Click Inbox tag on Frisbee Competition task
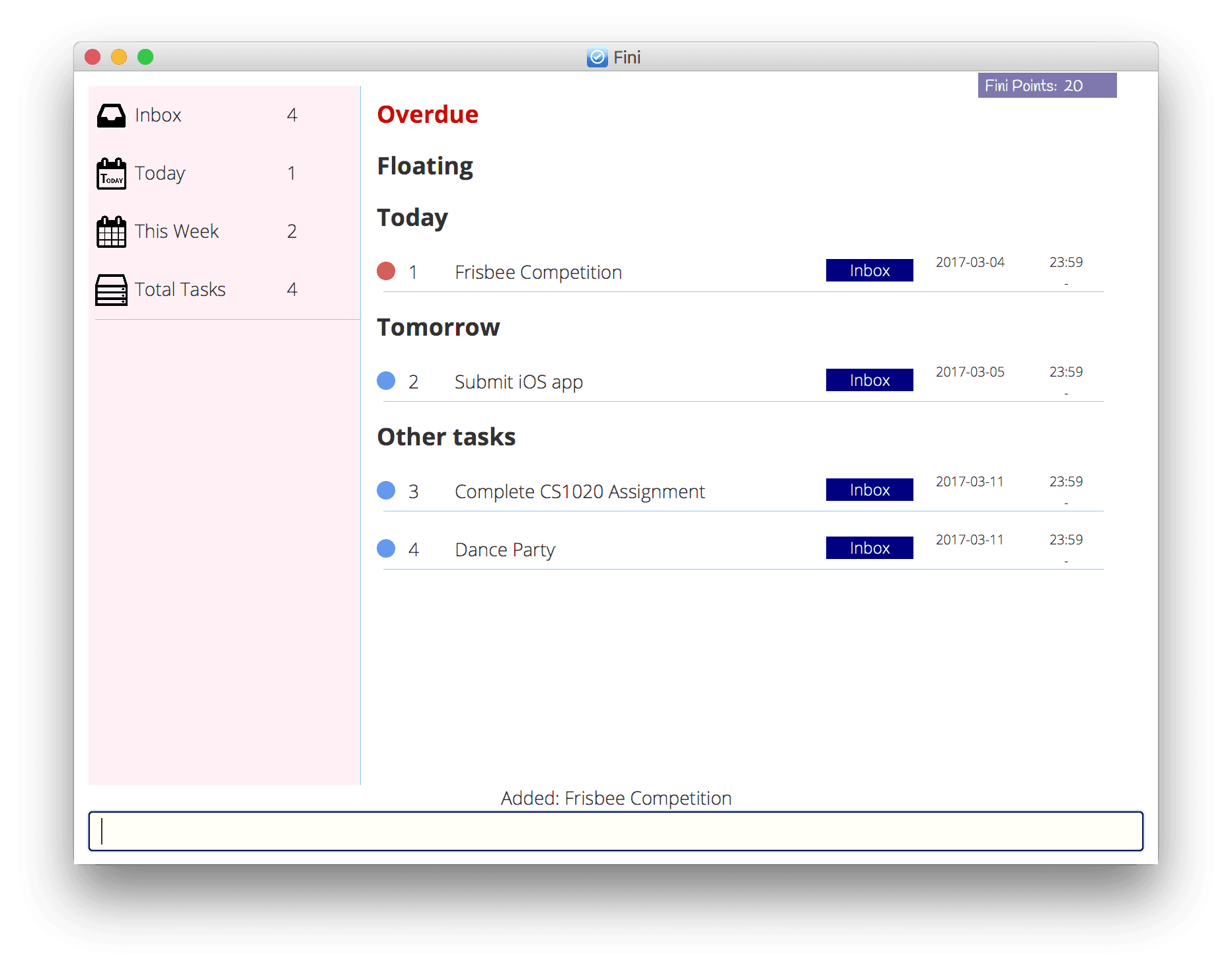The height and width of the screenshot is (970, 1232). [x=869, y=270]
